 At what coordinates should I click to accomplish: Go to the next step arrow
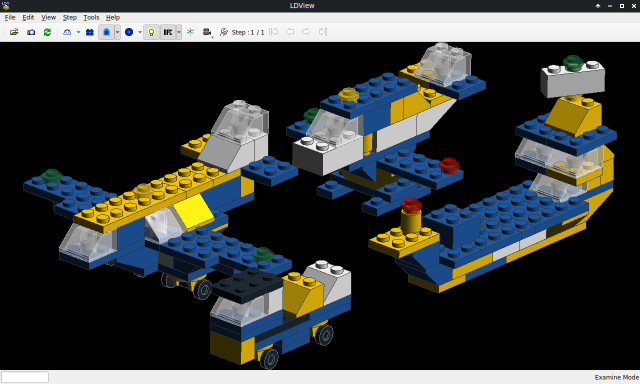(x=306, y=32)
